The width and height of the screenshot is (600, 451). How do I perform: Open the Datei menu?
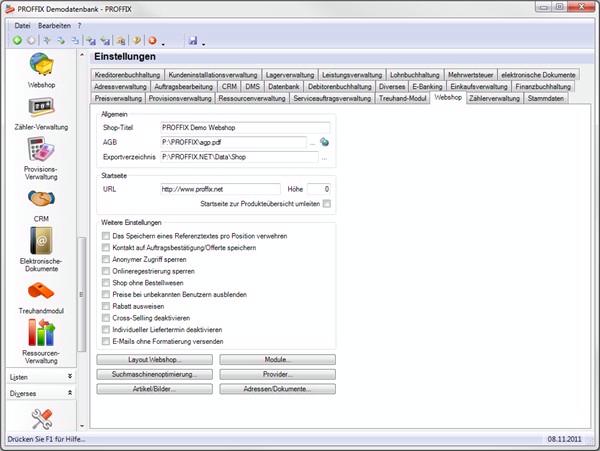pos(22,26)
